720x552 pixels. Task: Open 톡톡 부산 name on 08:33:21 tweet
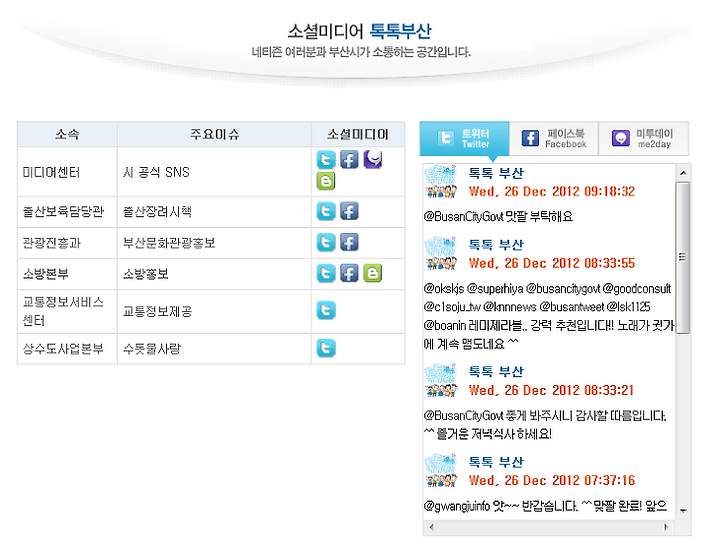tap(496, 371)
